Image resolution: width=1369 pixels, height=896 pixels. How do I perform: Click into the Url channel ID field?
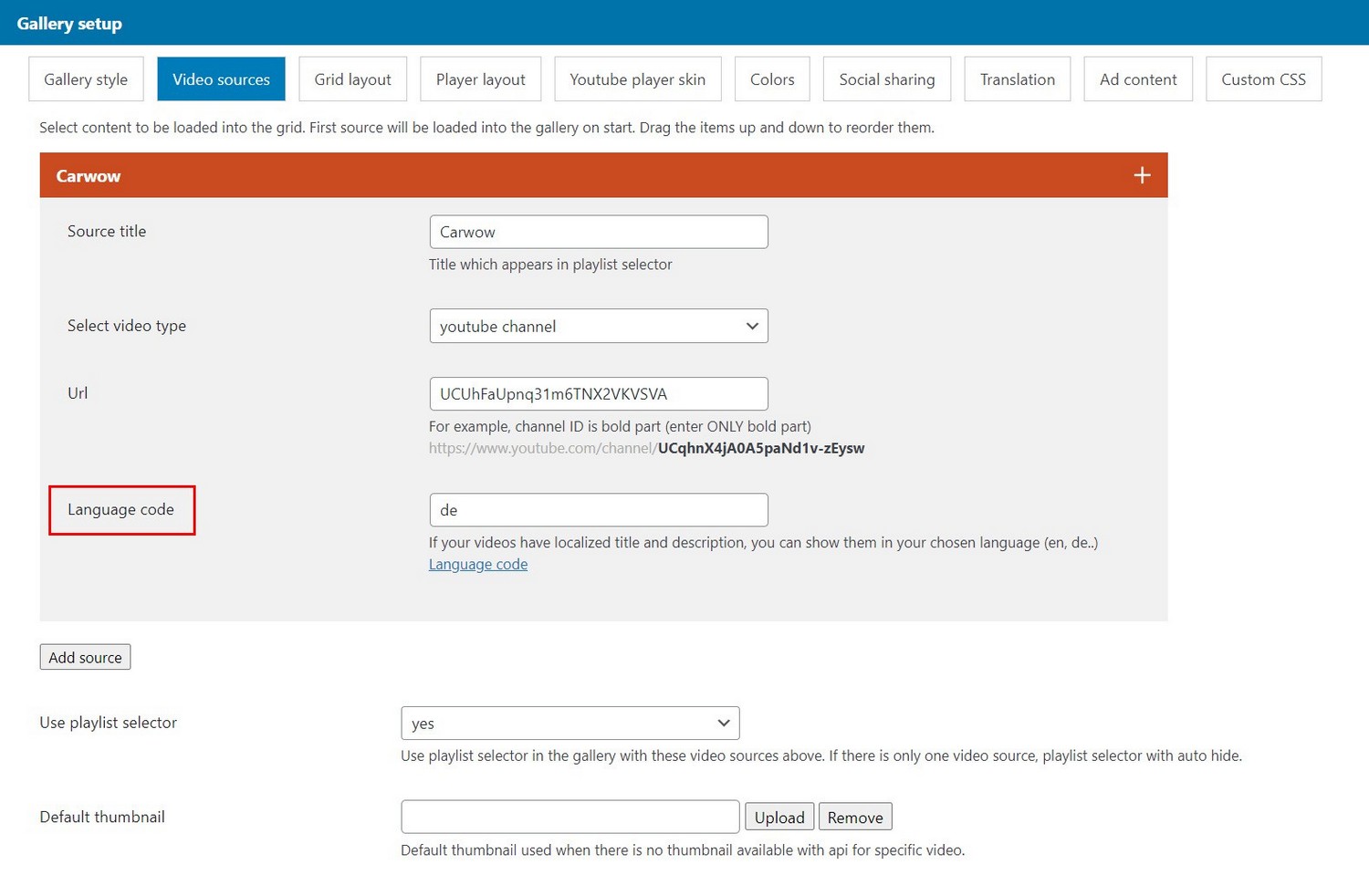coord(598,394)
